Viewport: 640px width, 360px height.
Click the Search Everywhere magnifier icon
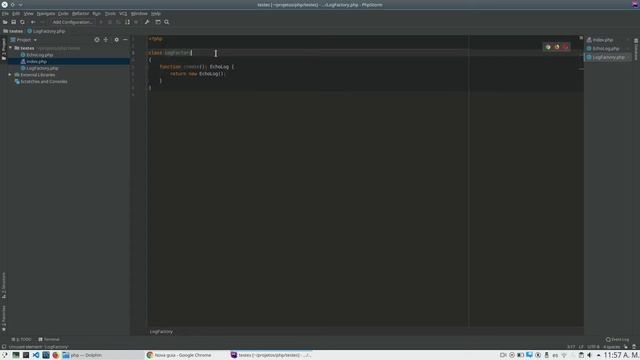(x=167, y=22)
